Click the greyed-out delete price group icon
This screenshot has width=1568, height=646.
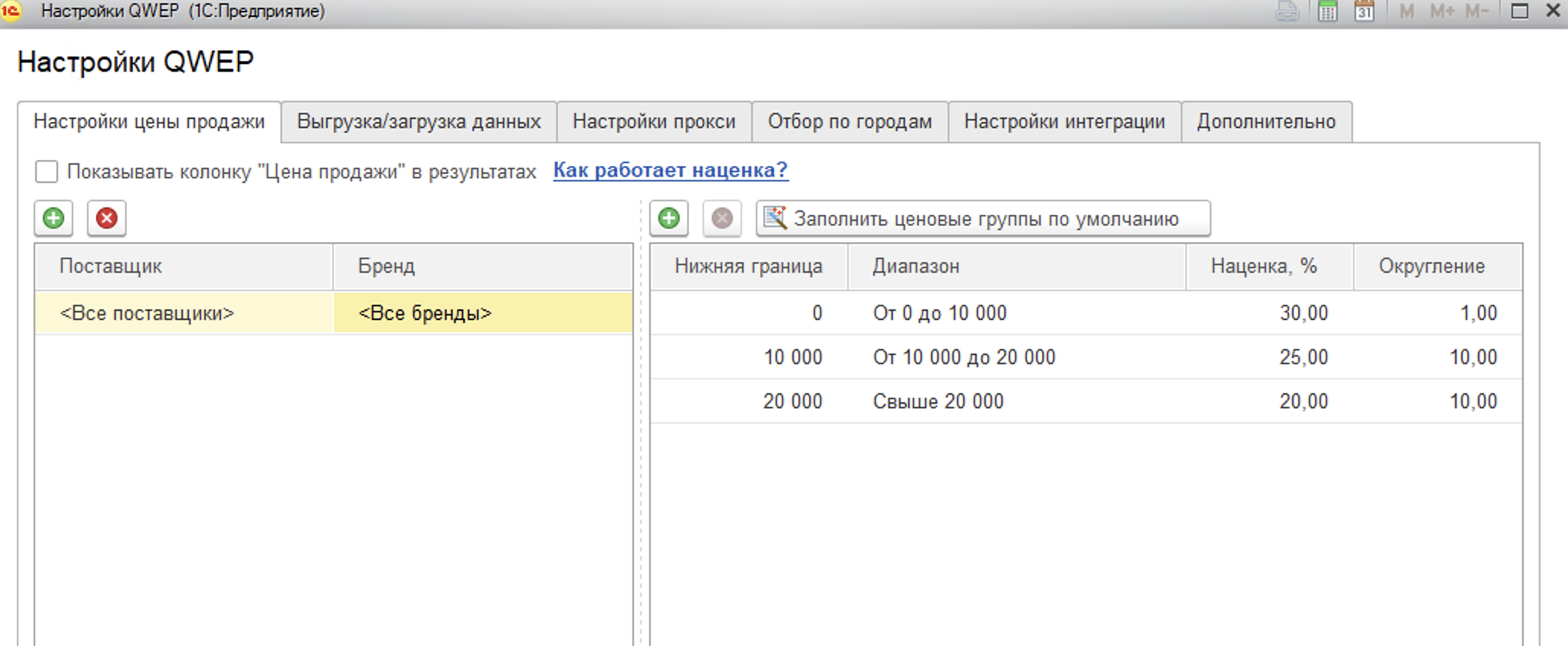click(722, 219)
